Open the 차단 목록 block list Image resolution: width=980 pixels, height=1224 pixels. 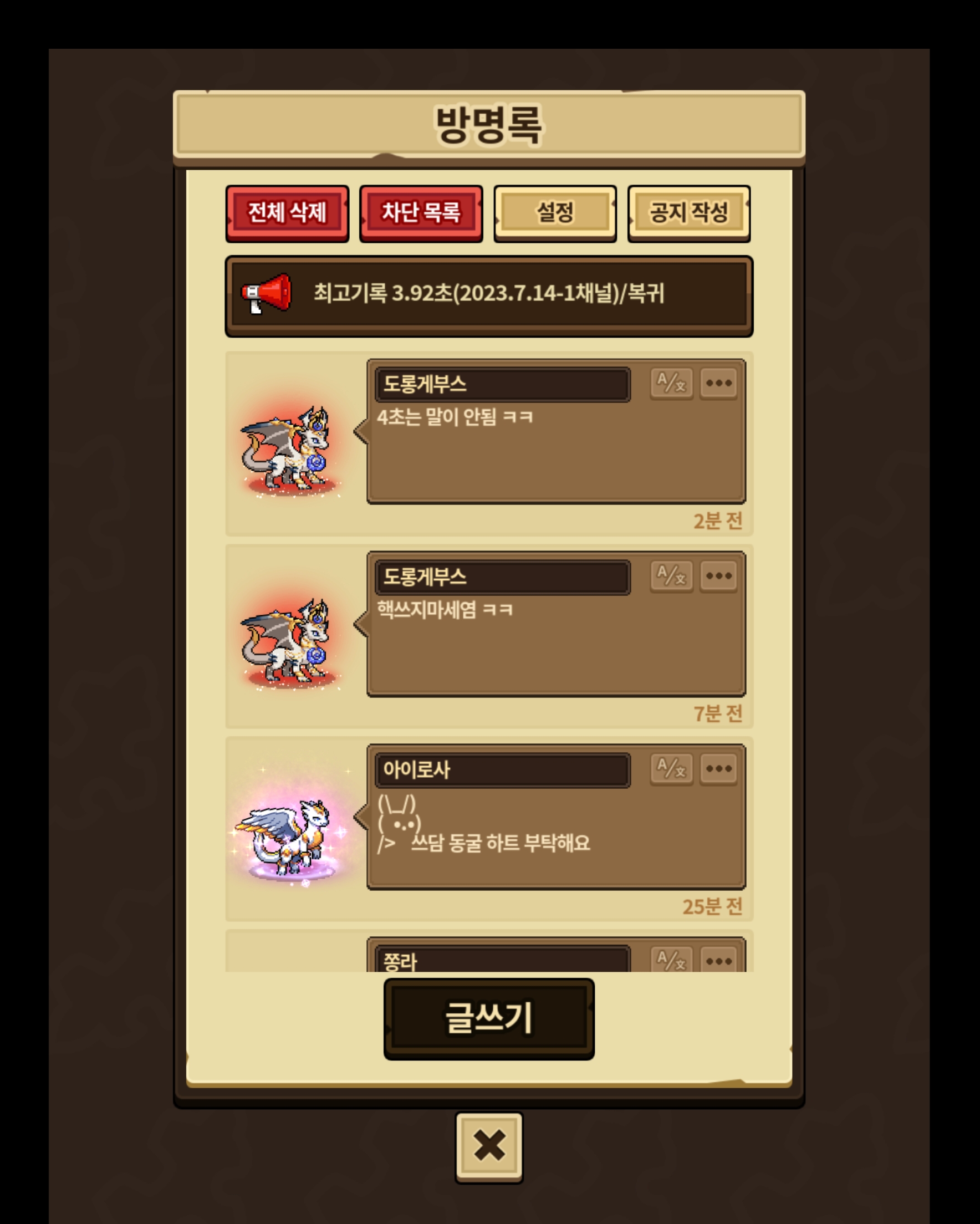click(x=421, y=213)
